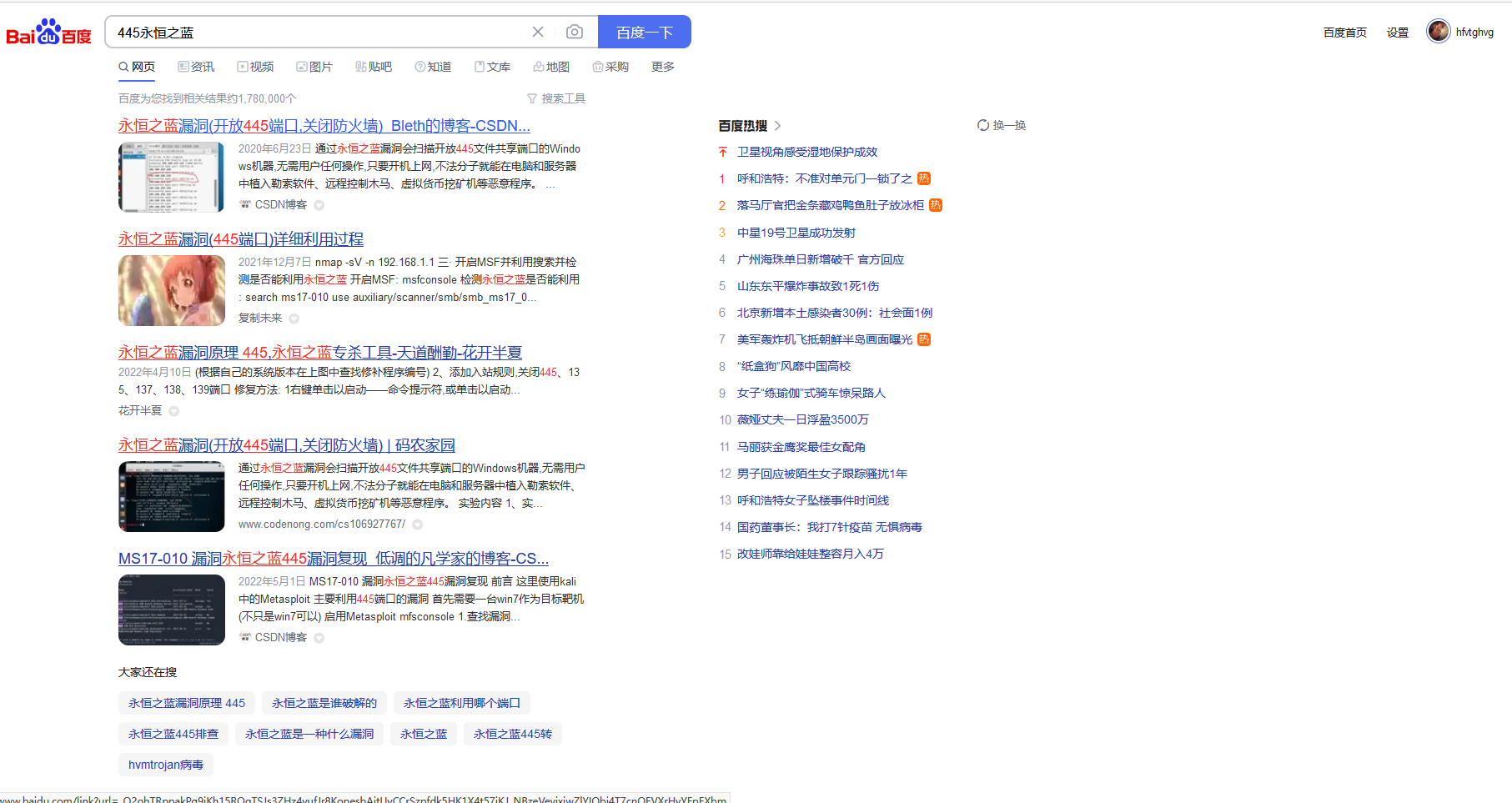Open result 永恒之蓝漏洞原理 445 专杀工具
This screenshot has width=1512, height=803.
coord(320,353)
